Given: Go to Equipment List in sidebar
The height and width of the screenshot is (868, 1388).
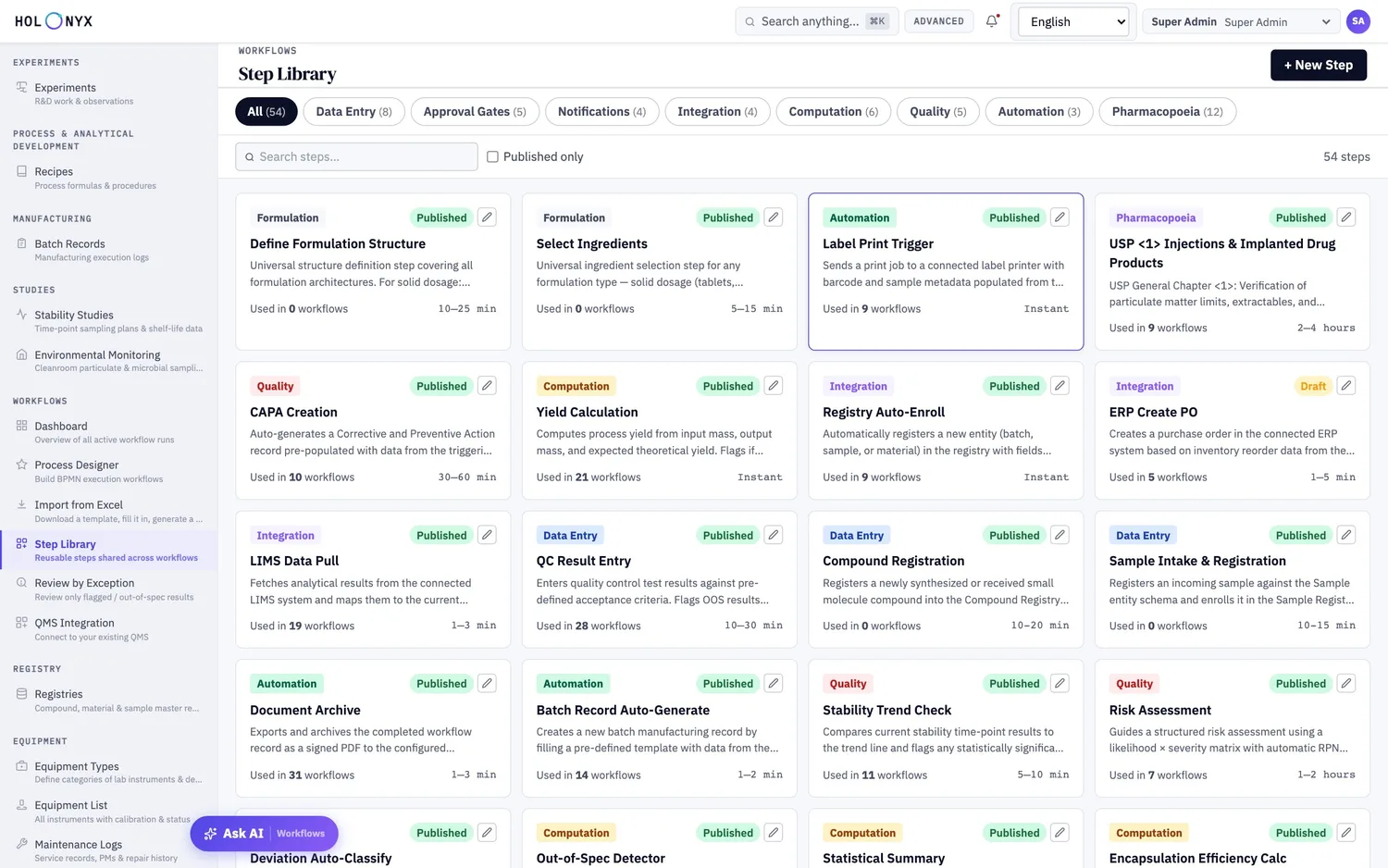Looking at the screenshot, I should tap(109, 812).
